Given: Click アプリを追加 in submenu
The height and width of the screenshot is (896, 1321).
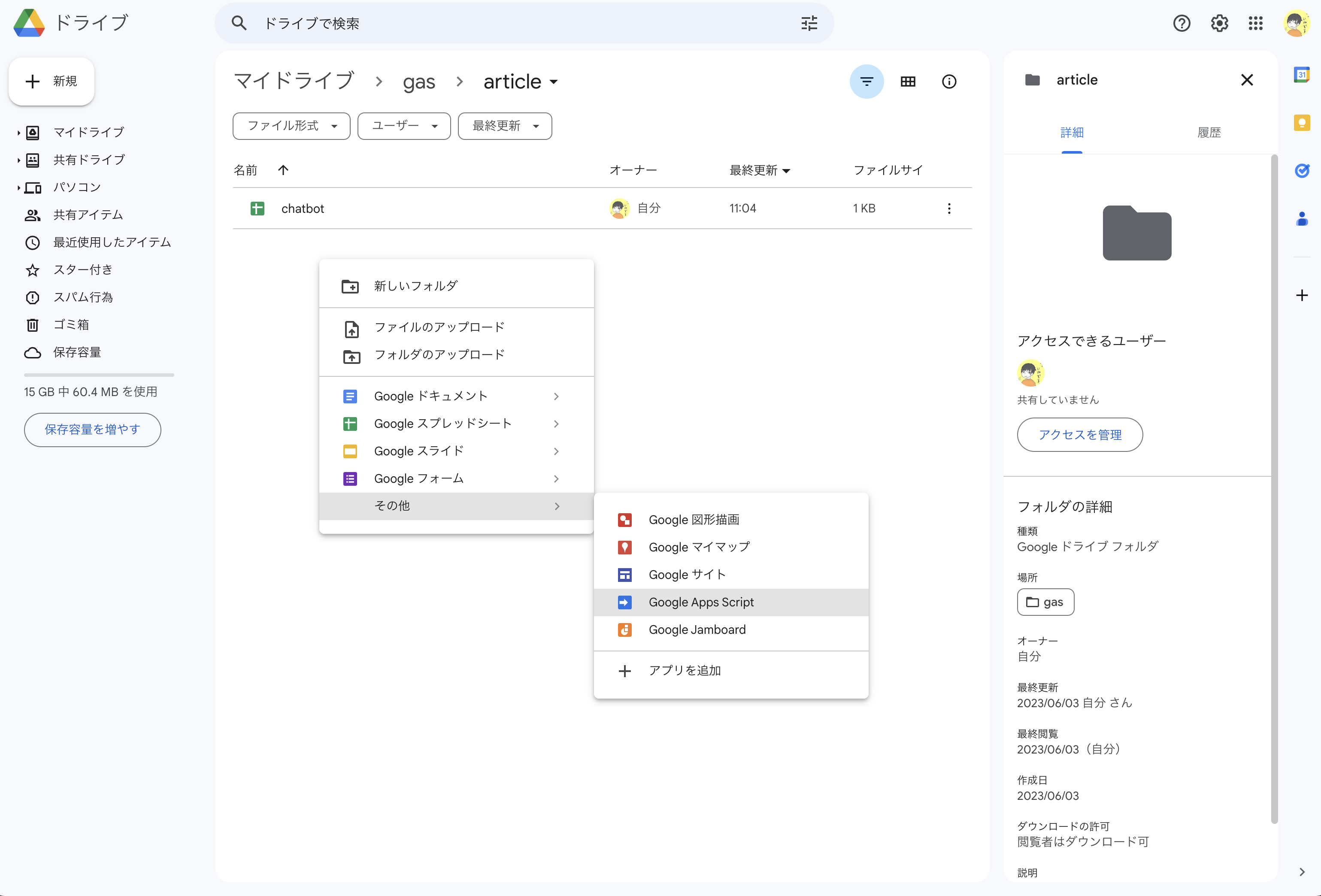Looking at the screenshot, I should click(x=731, y=671).
